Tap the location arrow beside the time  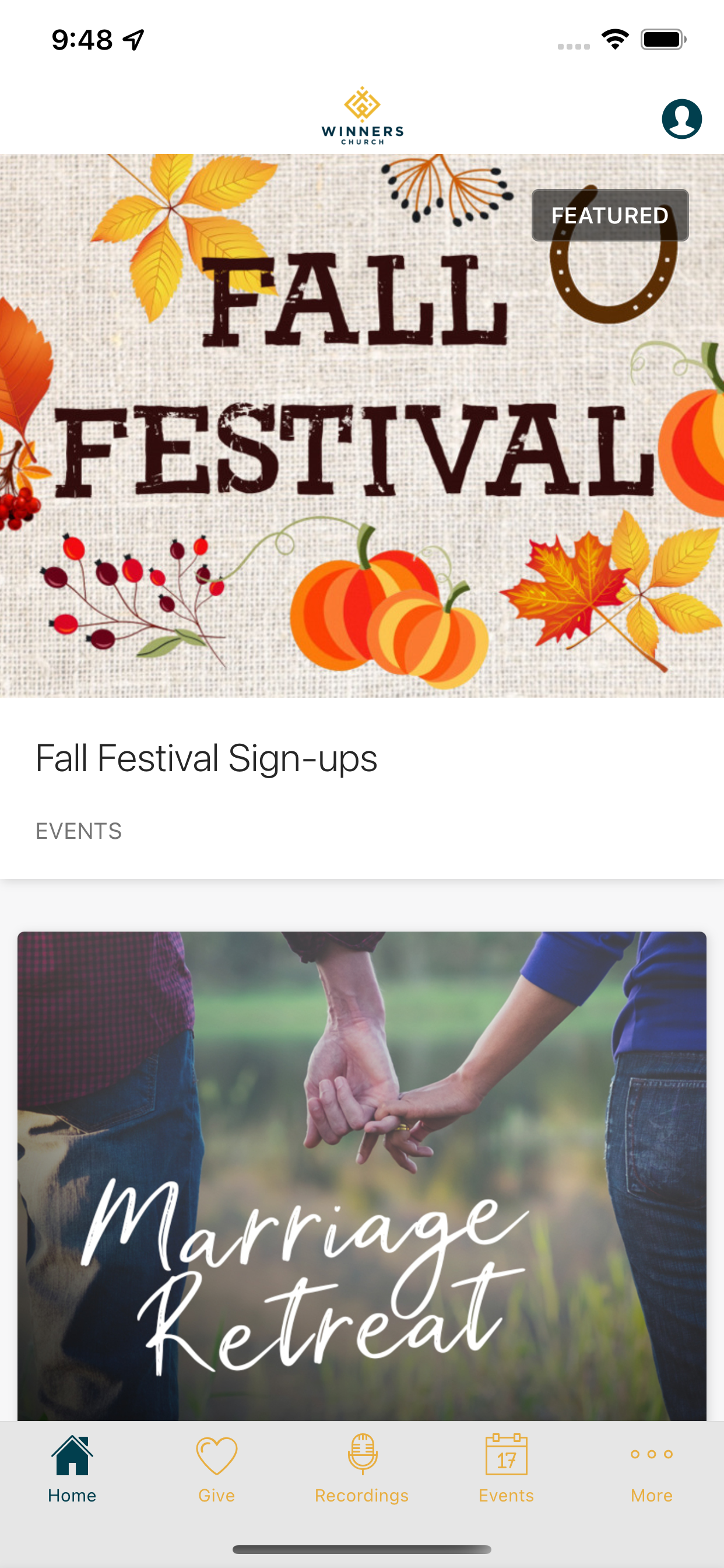(x=133, y=40)
